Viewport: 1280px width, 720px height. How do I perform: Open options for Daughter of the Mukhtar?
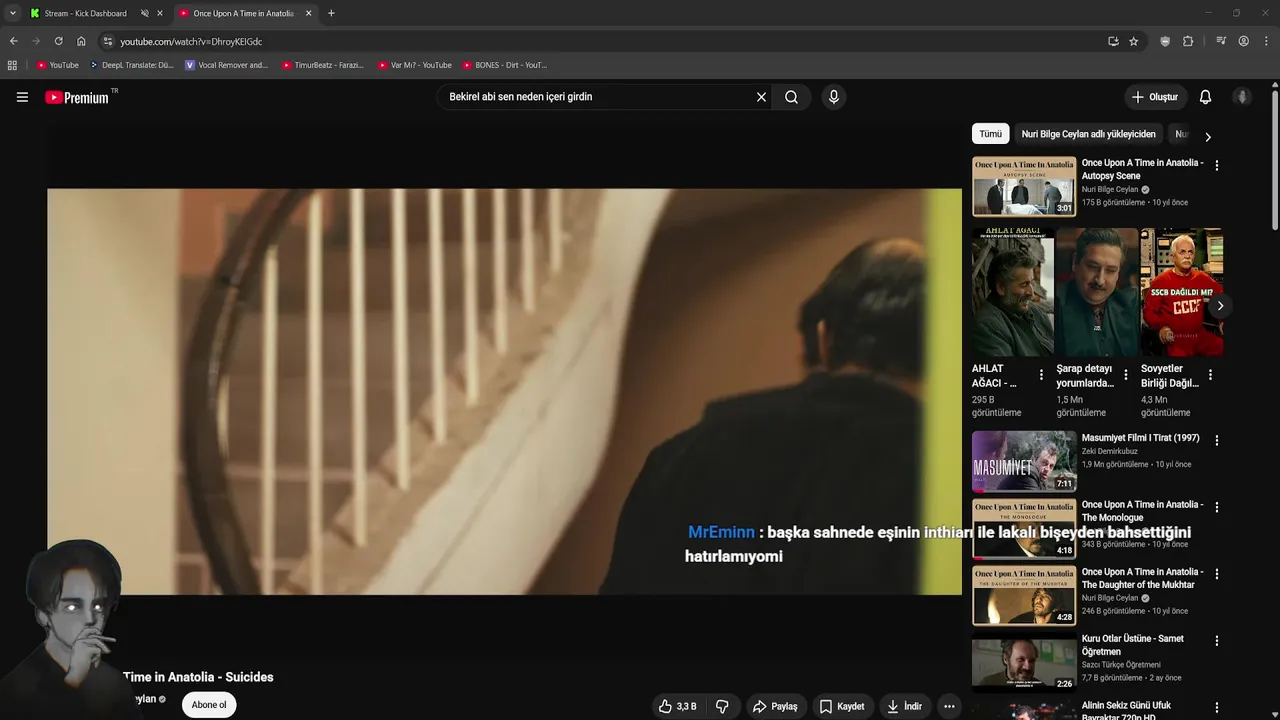(1217, 574)
